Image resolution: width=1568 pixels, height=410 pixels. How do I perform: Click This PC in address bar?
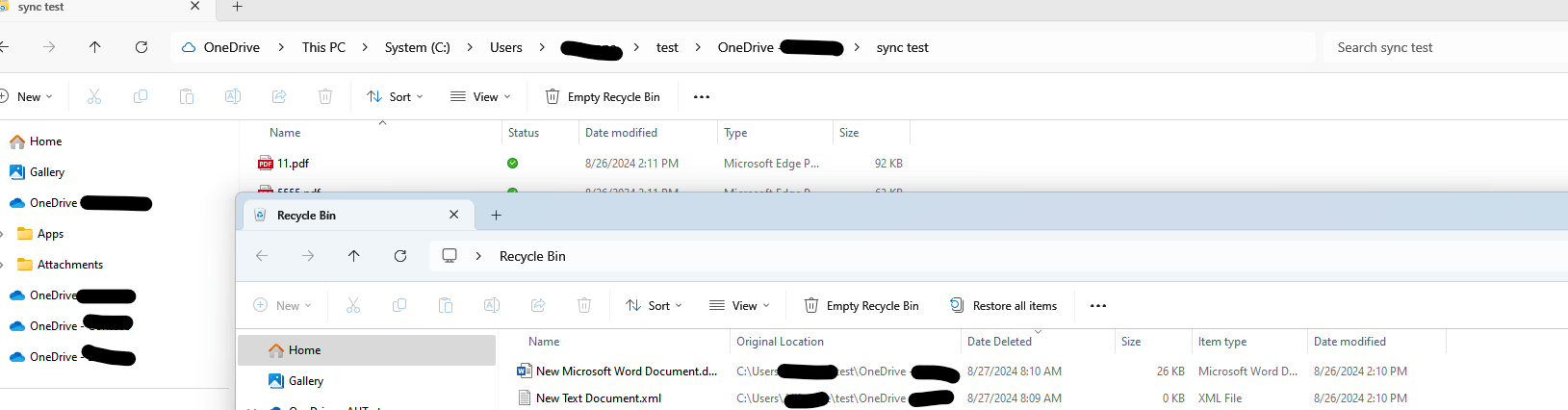(323, 47)
